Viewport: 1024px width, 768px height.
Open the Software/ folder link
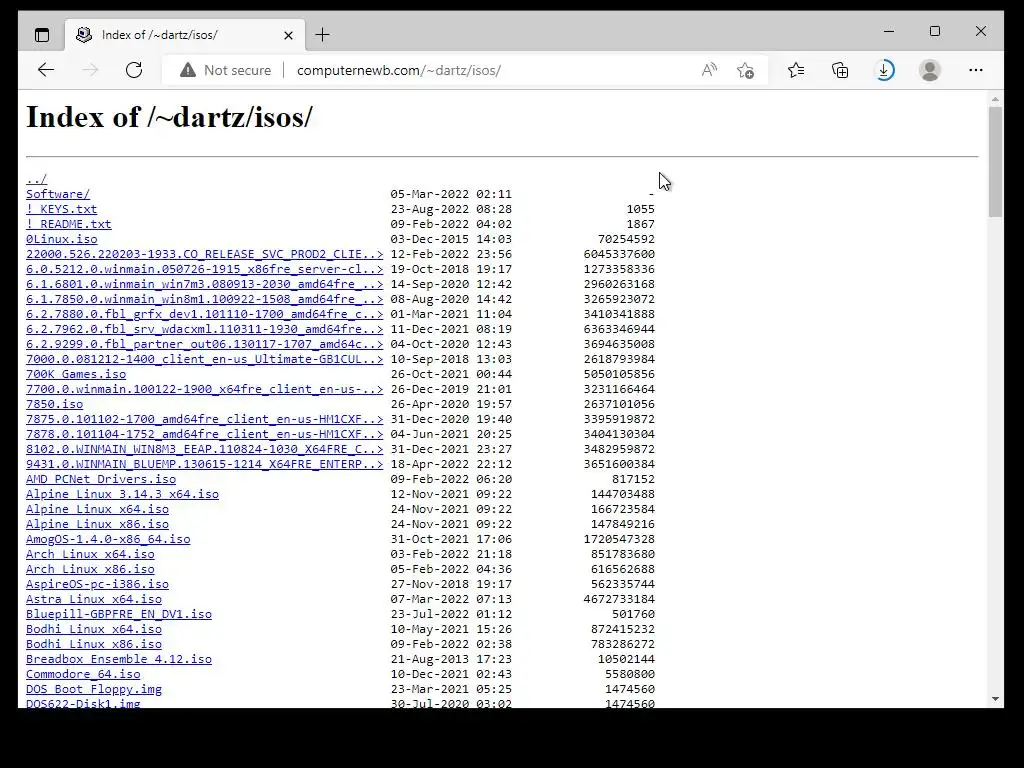[x=58, y=194]
